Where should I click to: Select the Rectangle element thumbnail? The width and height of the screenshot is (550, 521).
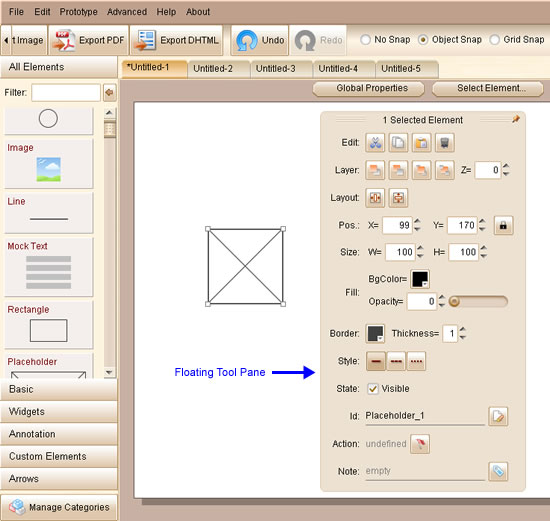(48, 325)
